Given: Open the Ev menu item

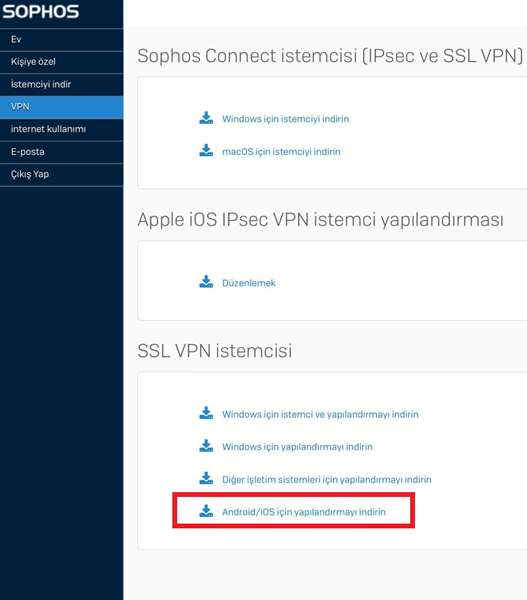Looking at the screenshot, I should pos(62,39).
